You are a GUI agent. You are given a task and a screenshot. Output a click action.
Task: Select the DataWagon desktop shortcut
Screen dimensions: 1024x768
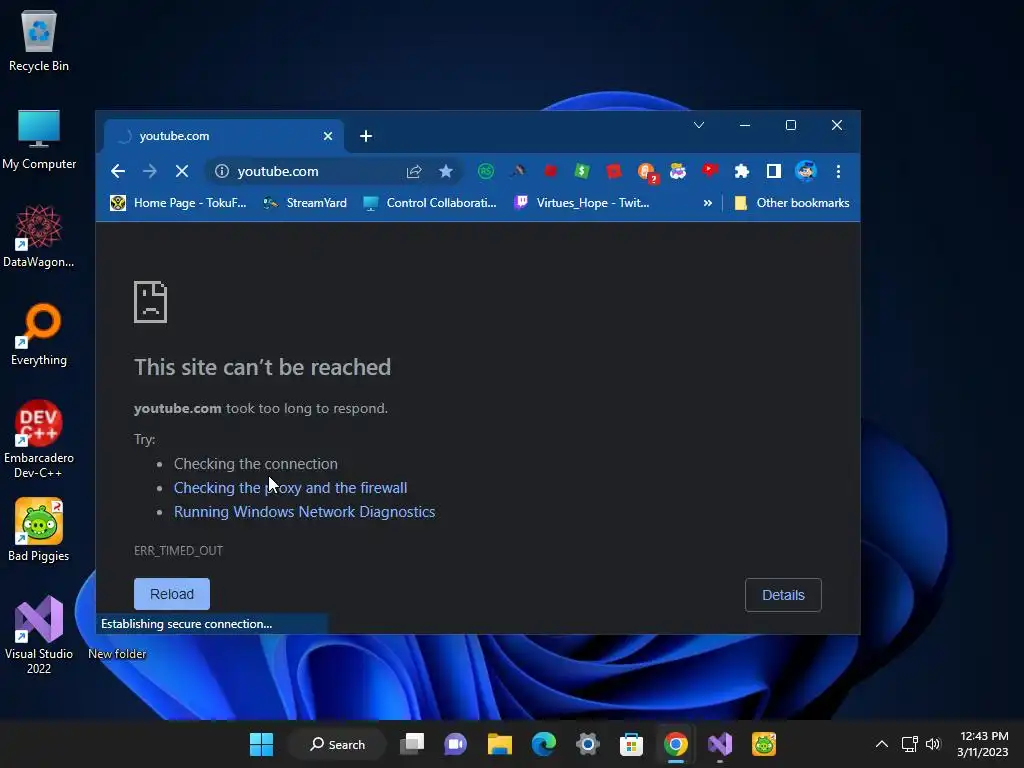coord(39,236)
